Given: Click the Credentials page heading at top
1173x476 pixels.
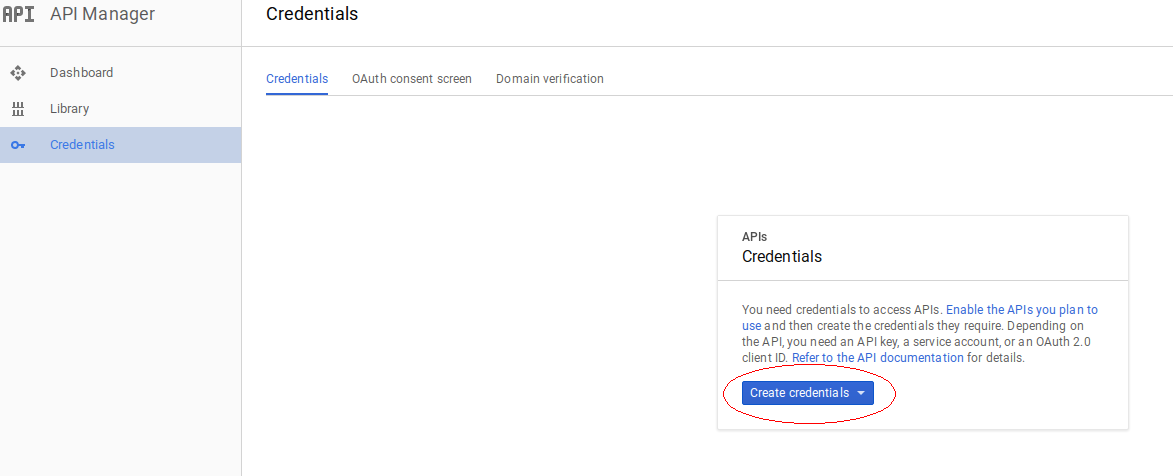Looking at the screenshot, I should point(312,14).
